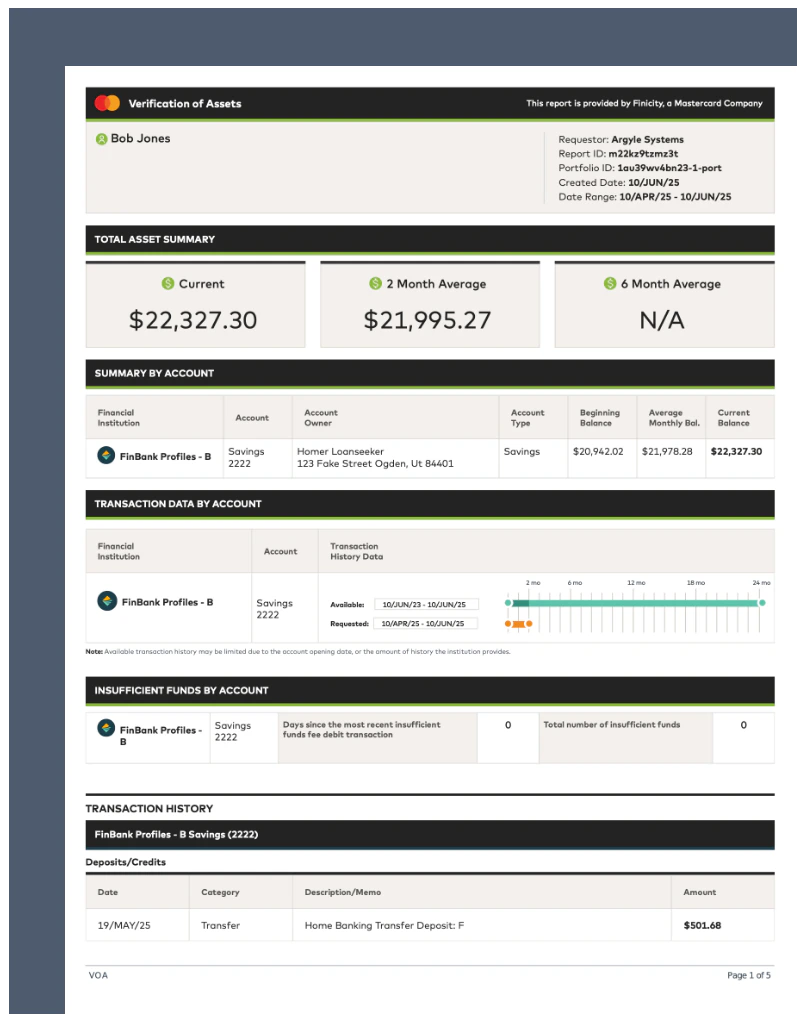
Task: Click the Available date range field
Action: 428,603
